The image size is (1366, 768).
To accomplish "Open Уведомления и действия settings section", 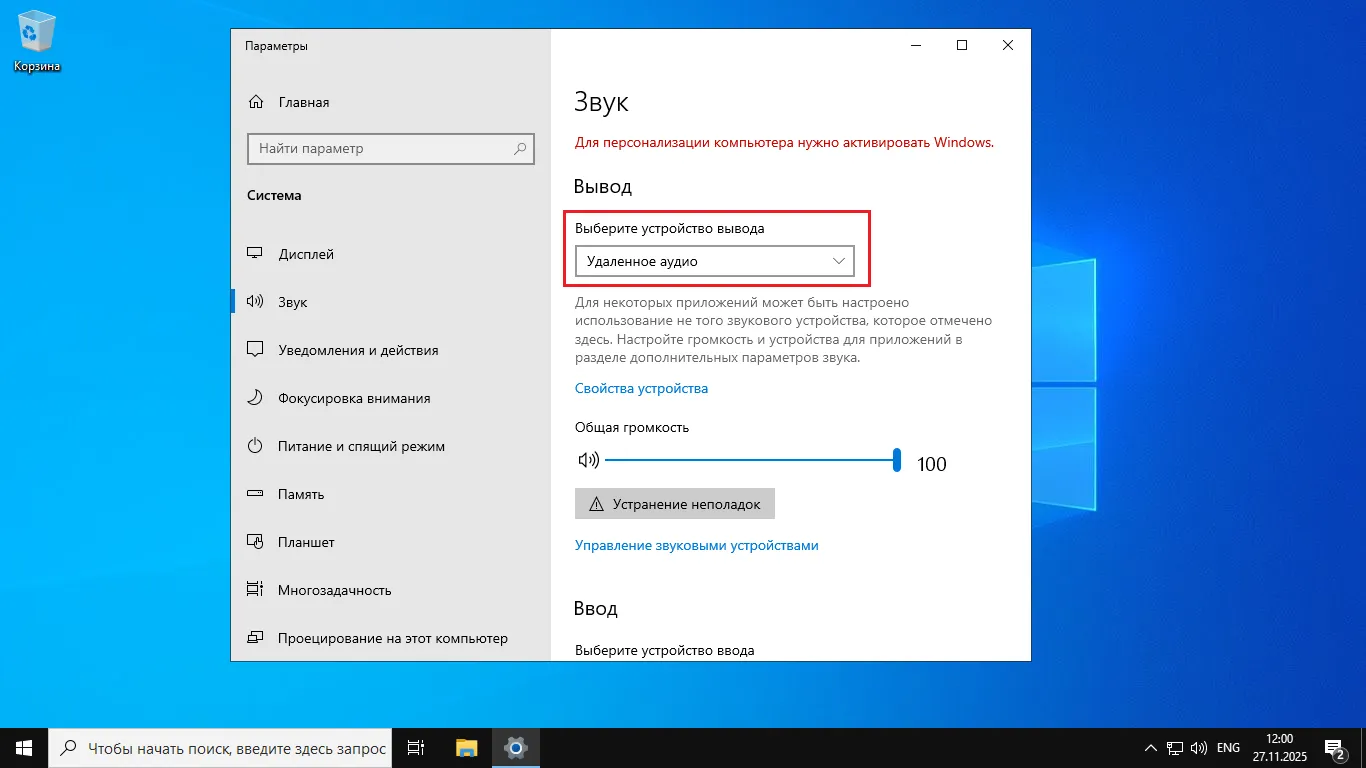I will pos(358,350).
